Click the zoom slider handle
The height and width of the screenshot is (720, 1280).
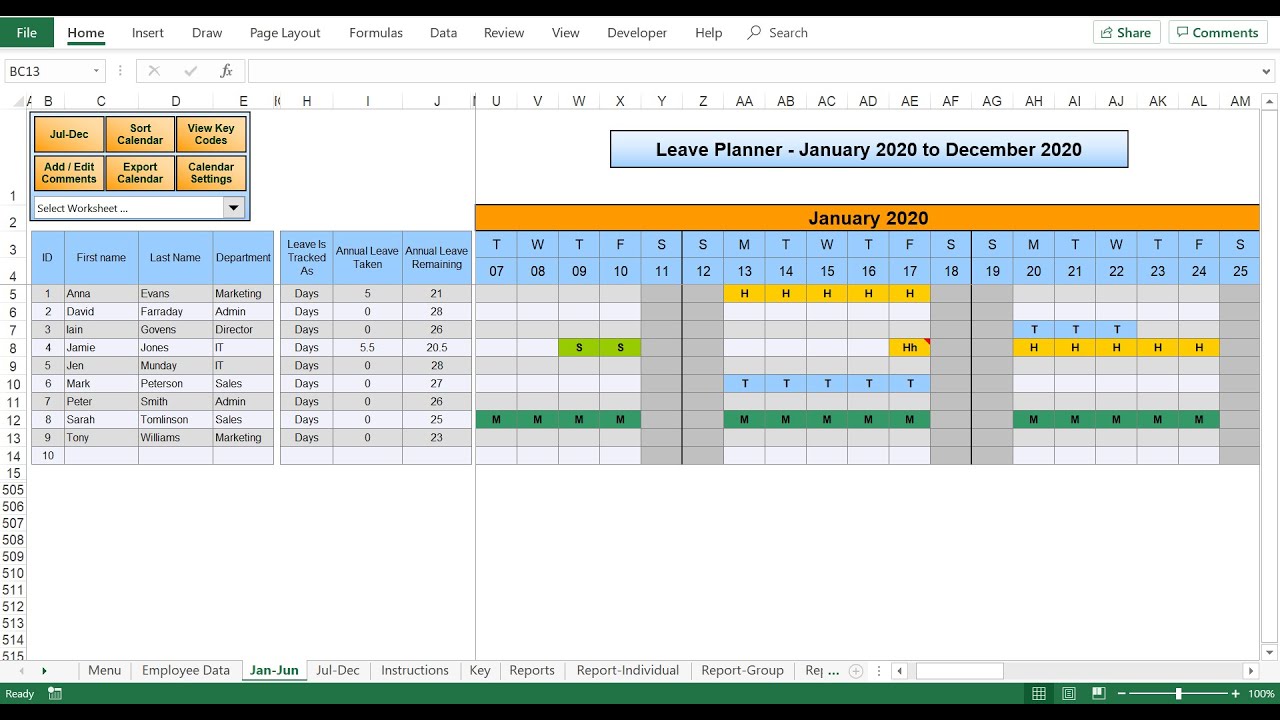[x=1178, y=693]
